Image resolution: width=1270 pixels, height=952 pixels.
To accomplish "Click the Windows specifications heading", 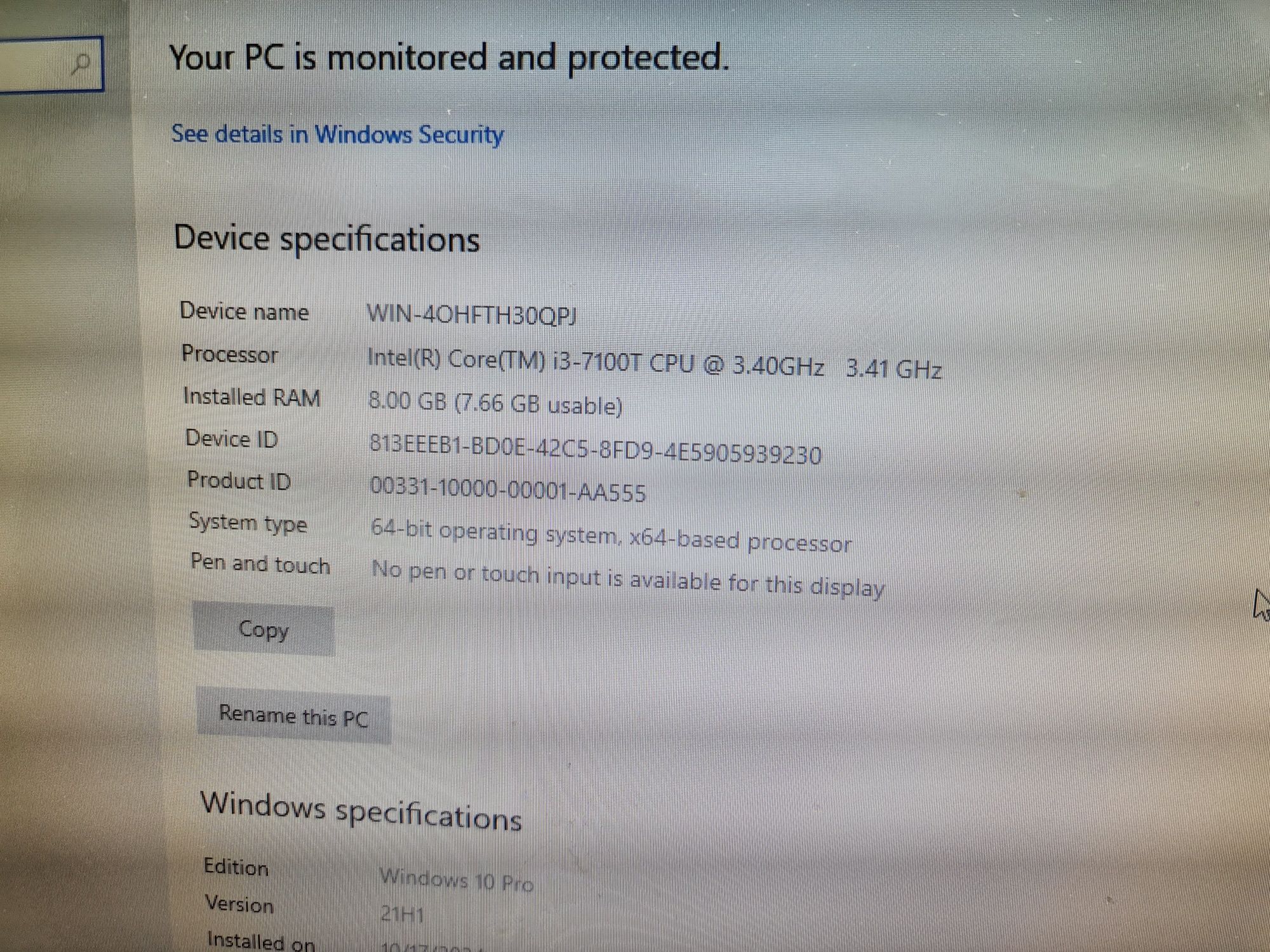I will coord(361,811).
